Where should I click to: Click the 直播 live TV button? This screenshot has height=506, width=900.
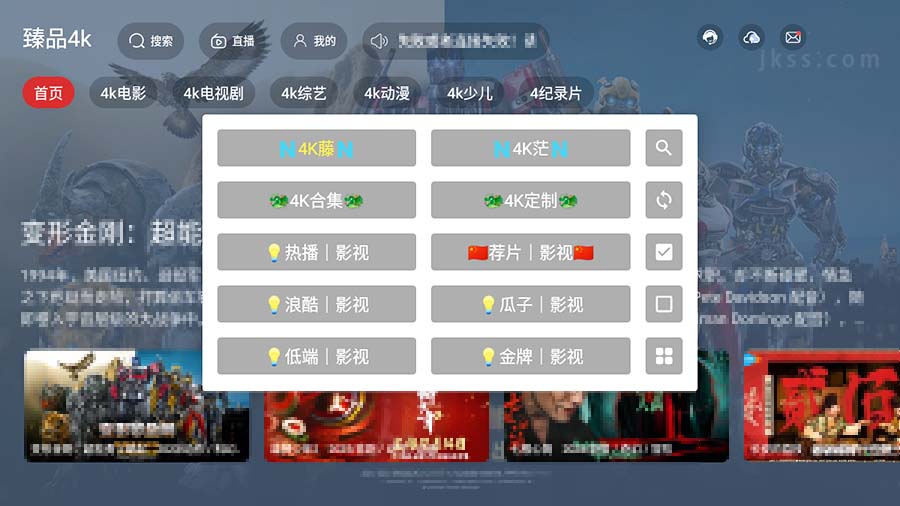pyautogui.click(x=232, y=41)
